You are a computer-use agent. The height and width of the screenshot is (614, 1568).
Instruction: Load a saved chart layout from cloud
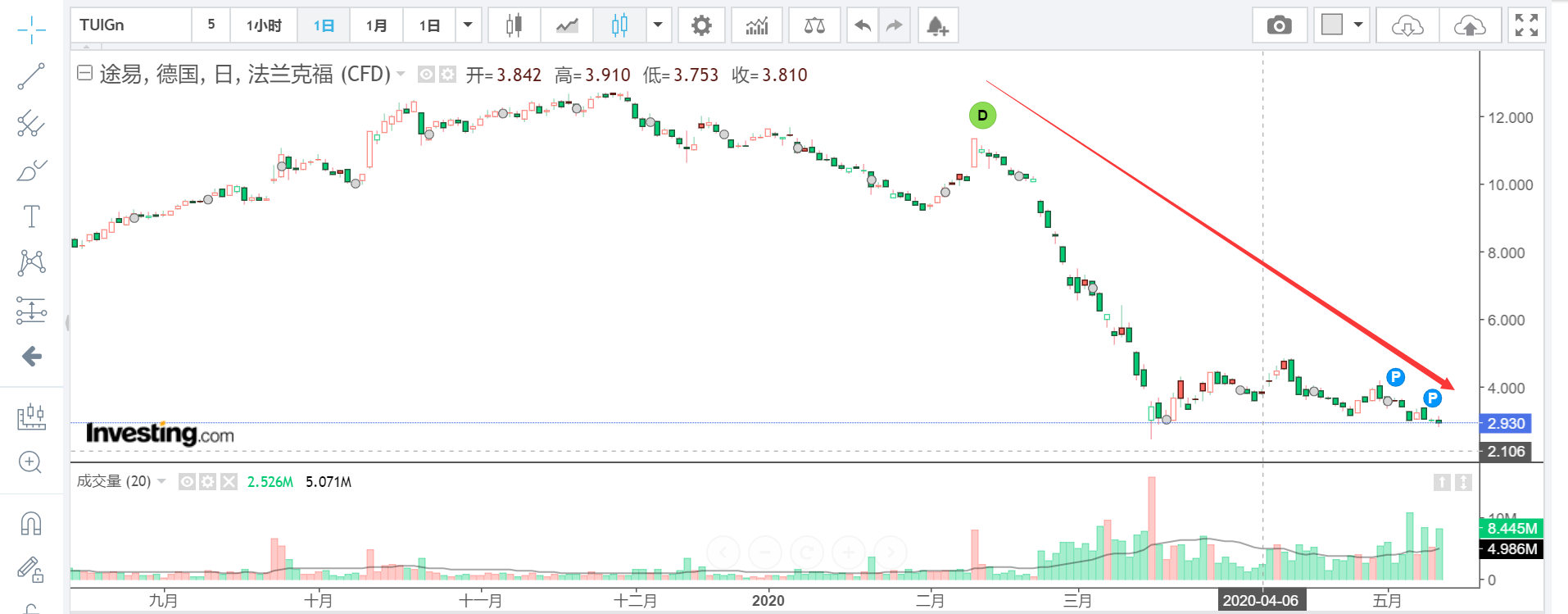click(1407, 25)
